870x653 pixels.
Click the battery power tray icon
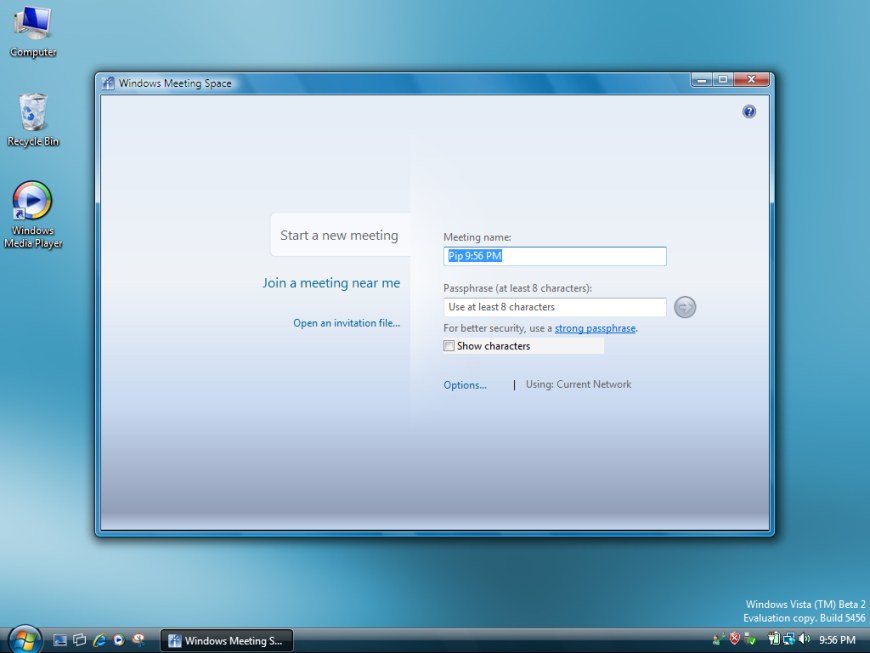click(x=773, y=639)
